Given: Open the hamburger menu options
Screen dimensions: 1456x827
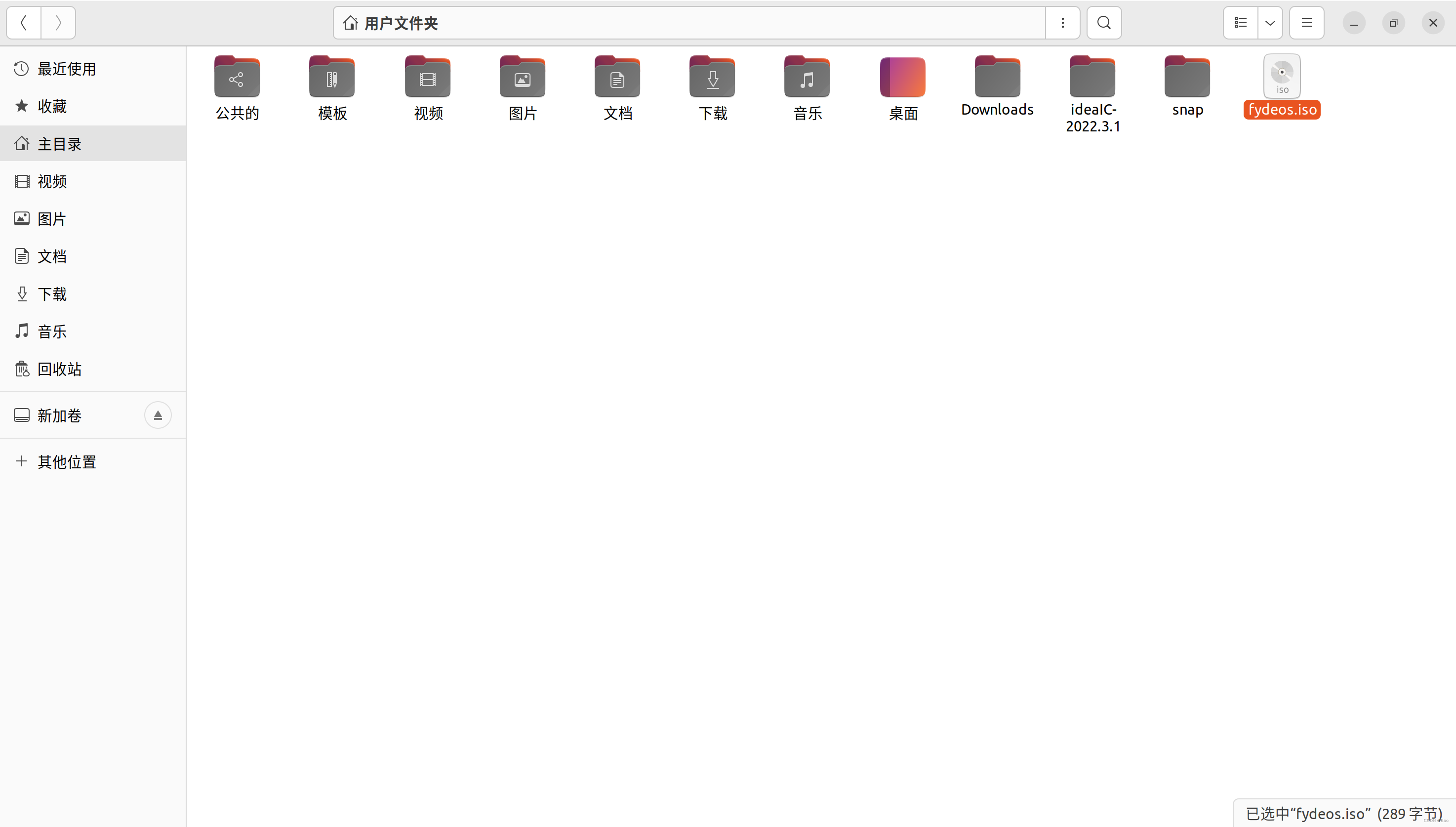Looking at the screenshot, I should coord(1307,22).
